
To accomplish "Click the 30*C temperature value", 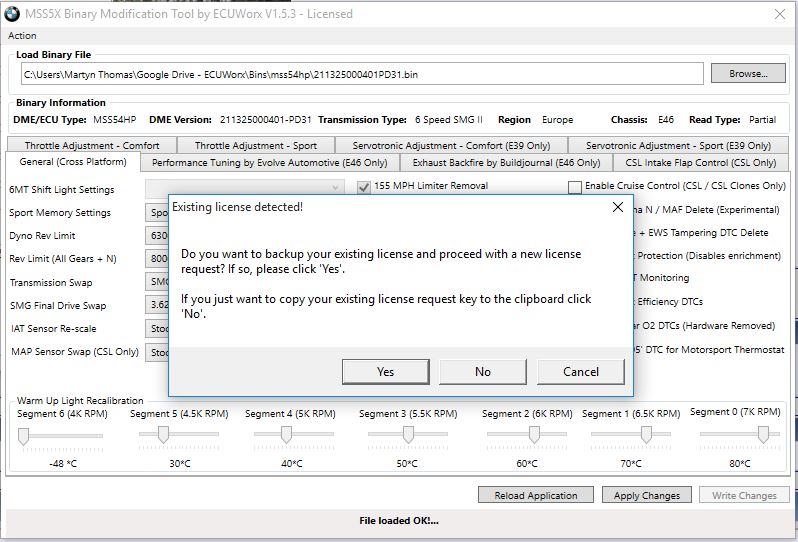I will (180, 464).
